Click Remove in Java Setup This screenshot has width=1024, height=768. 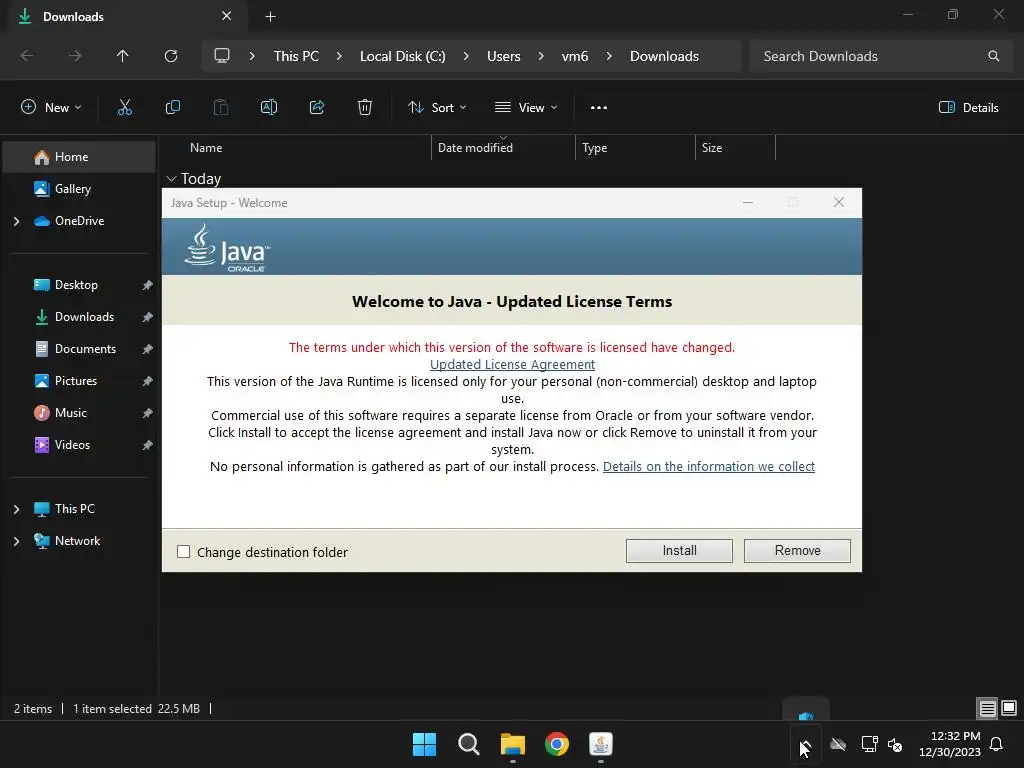click(x=797, y=551)
